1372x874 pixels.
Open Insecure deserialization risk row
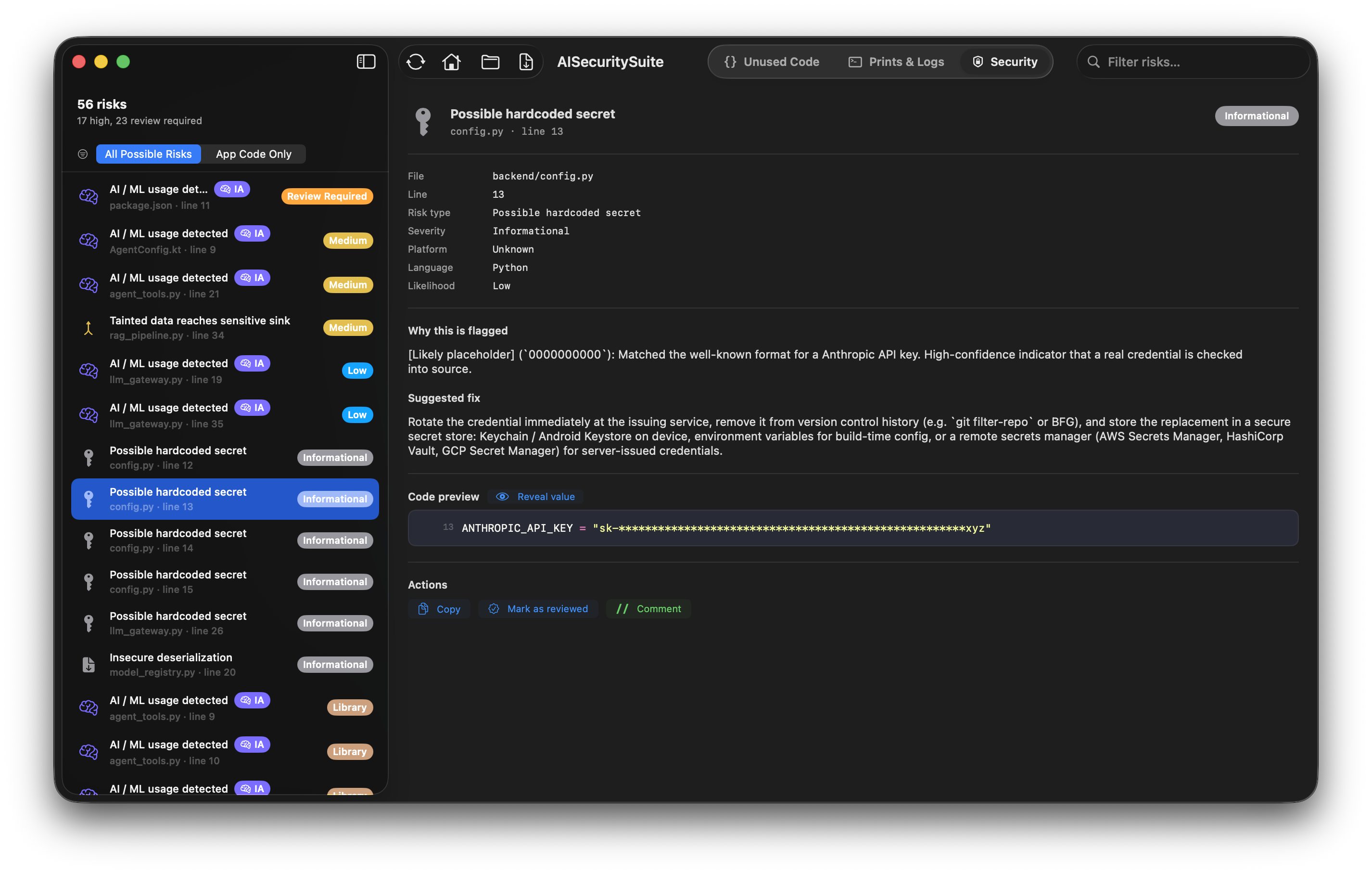tap(225, 665)
